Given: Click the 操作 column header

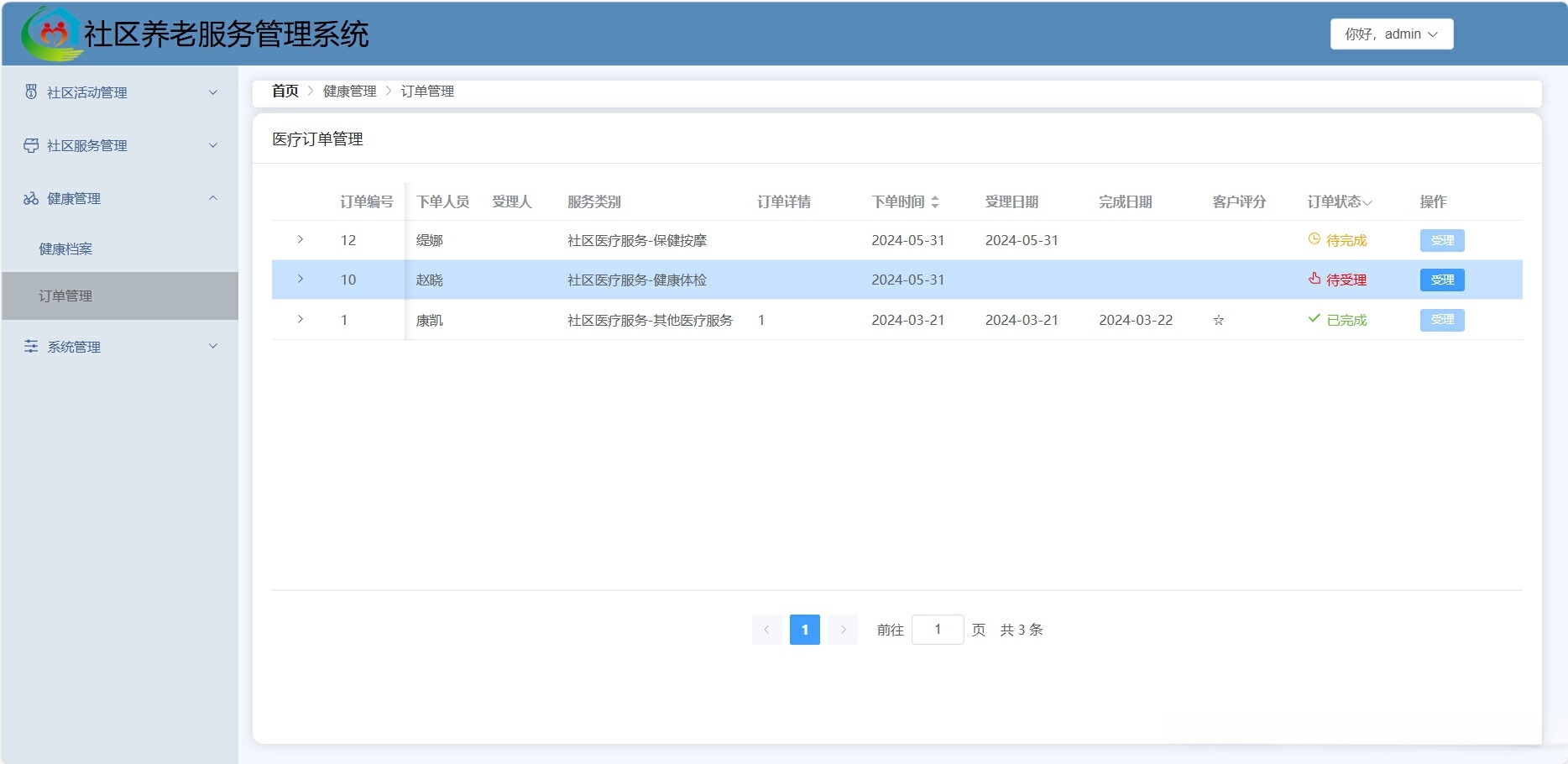Looking at the screenshot, I should (1433, 201).
